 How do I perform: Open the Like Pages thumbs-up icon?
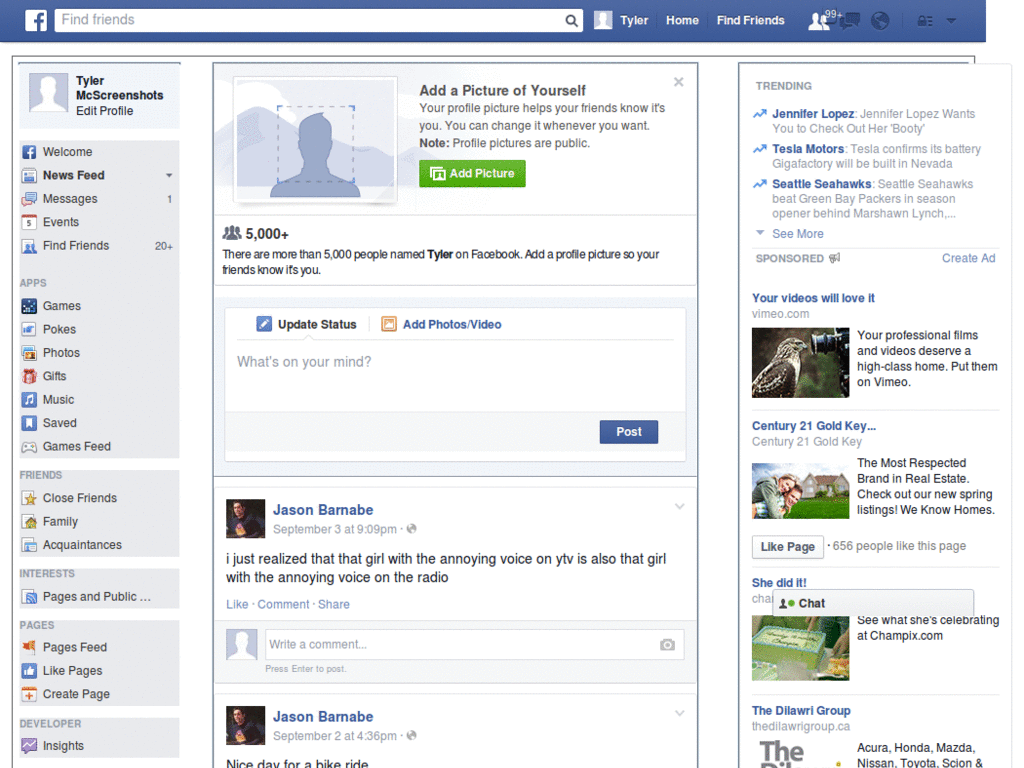coord(29,671)
